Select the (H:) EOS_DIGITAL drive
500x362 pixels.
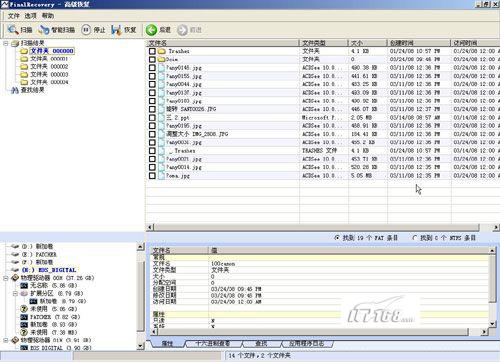(x=49, y=270)
